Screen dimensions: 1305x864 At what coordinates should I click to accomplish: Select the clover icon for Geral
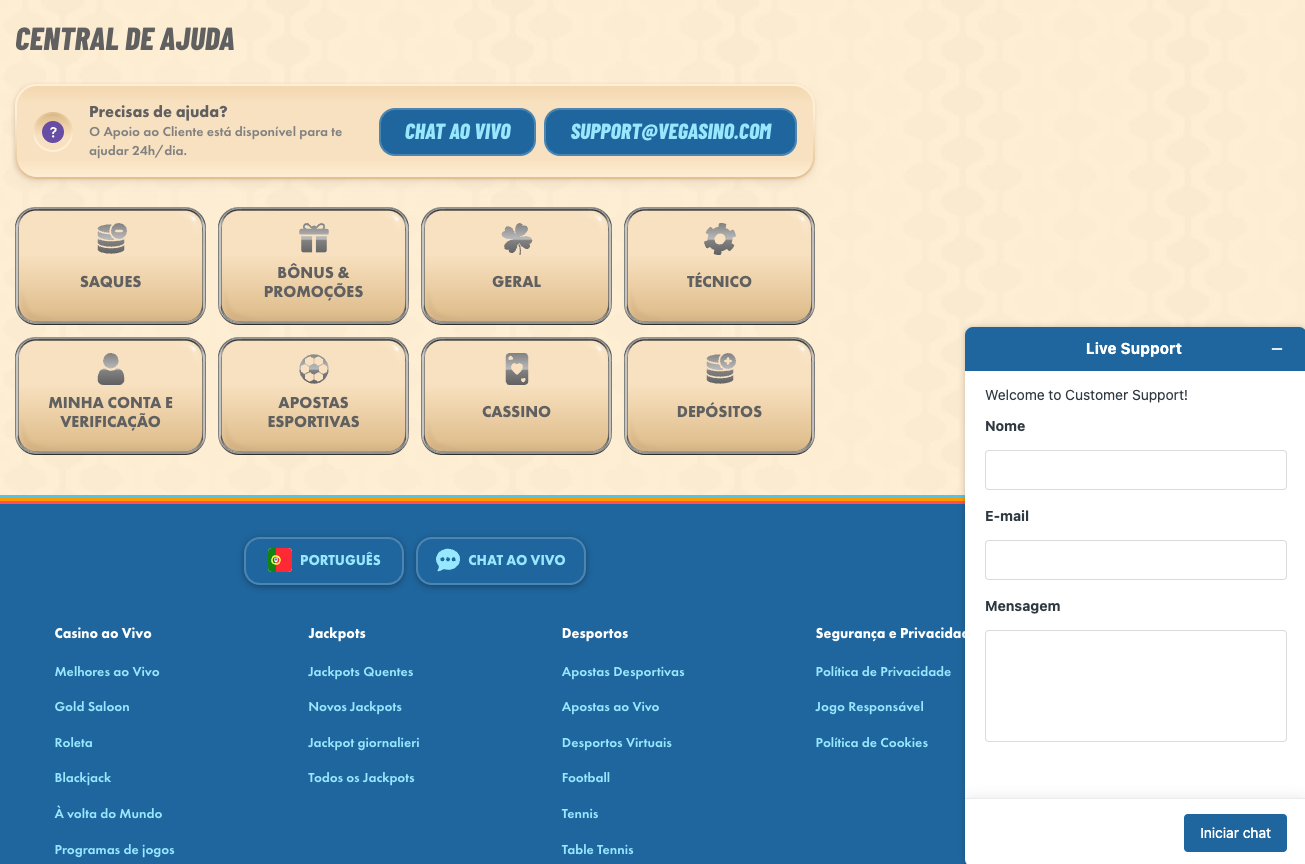click(516, 239)
